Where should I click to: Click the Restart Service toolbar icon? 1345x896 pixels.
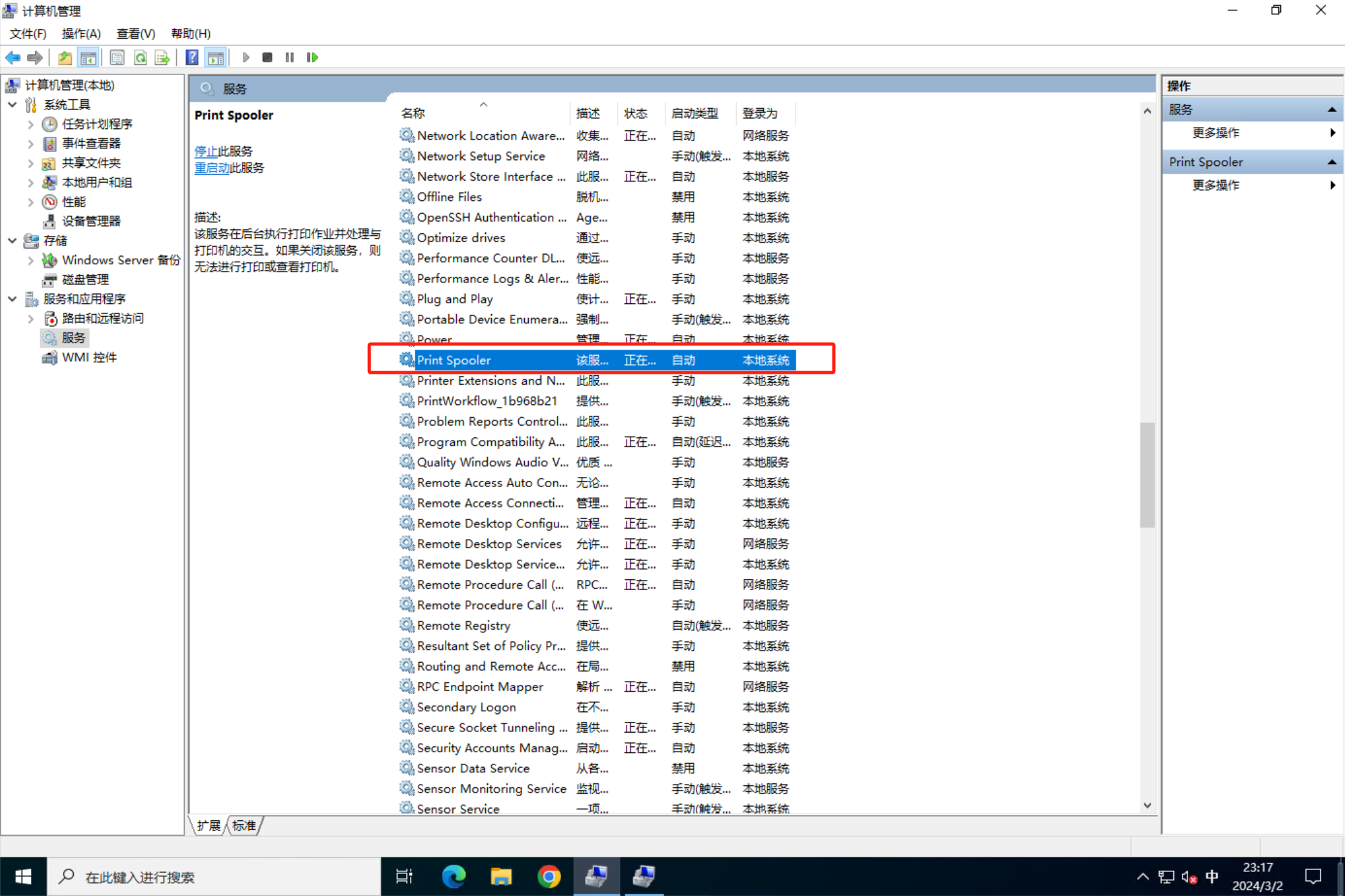pos(313,58)
